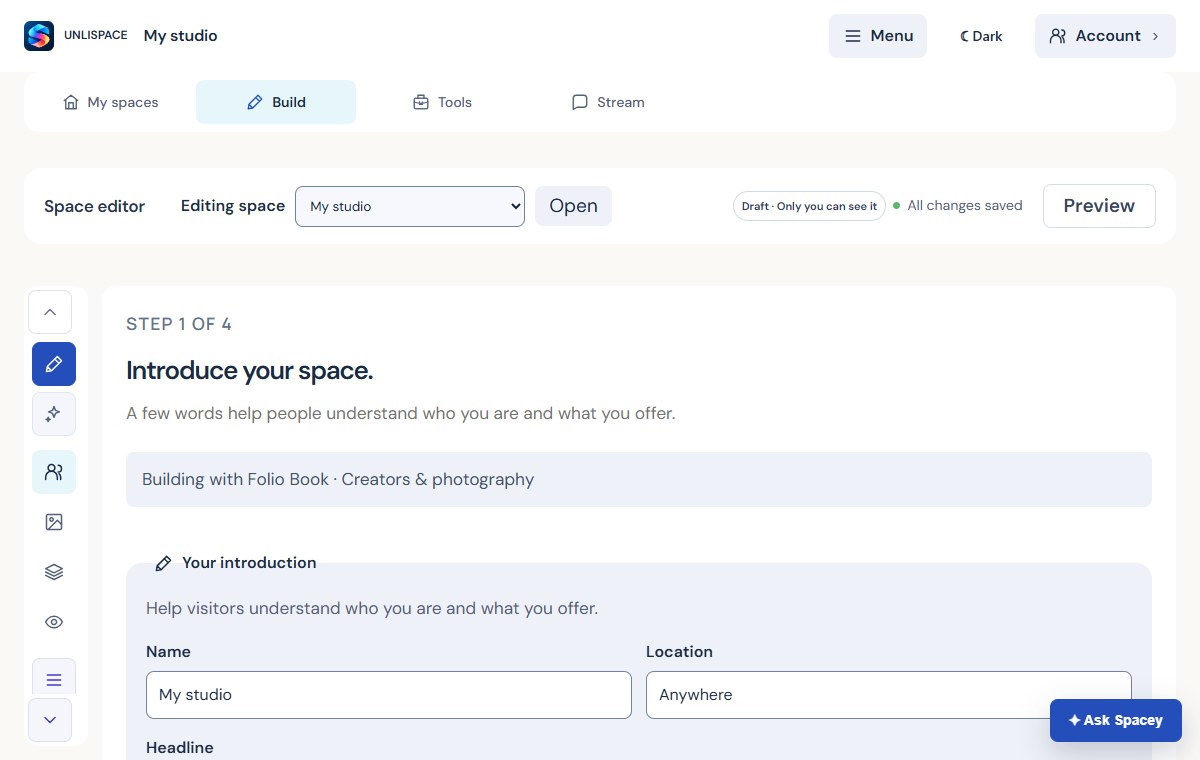
Task: Switch to the Stream tab
Action: tap(608, 102)
